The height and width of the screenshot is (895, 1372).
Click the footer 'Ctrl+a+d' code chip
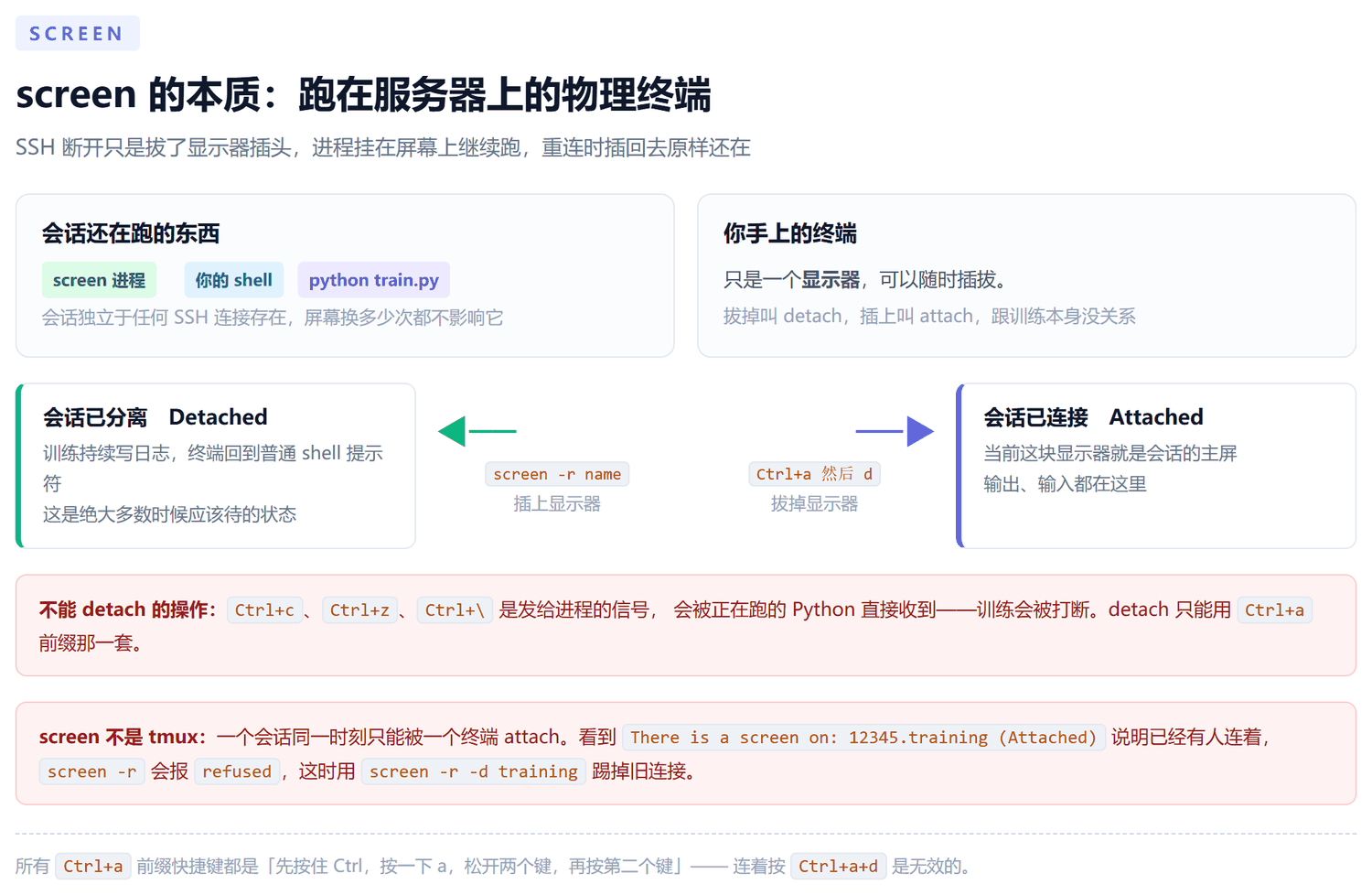[839, 866]
